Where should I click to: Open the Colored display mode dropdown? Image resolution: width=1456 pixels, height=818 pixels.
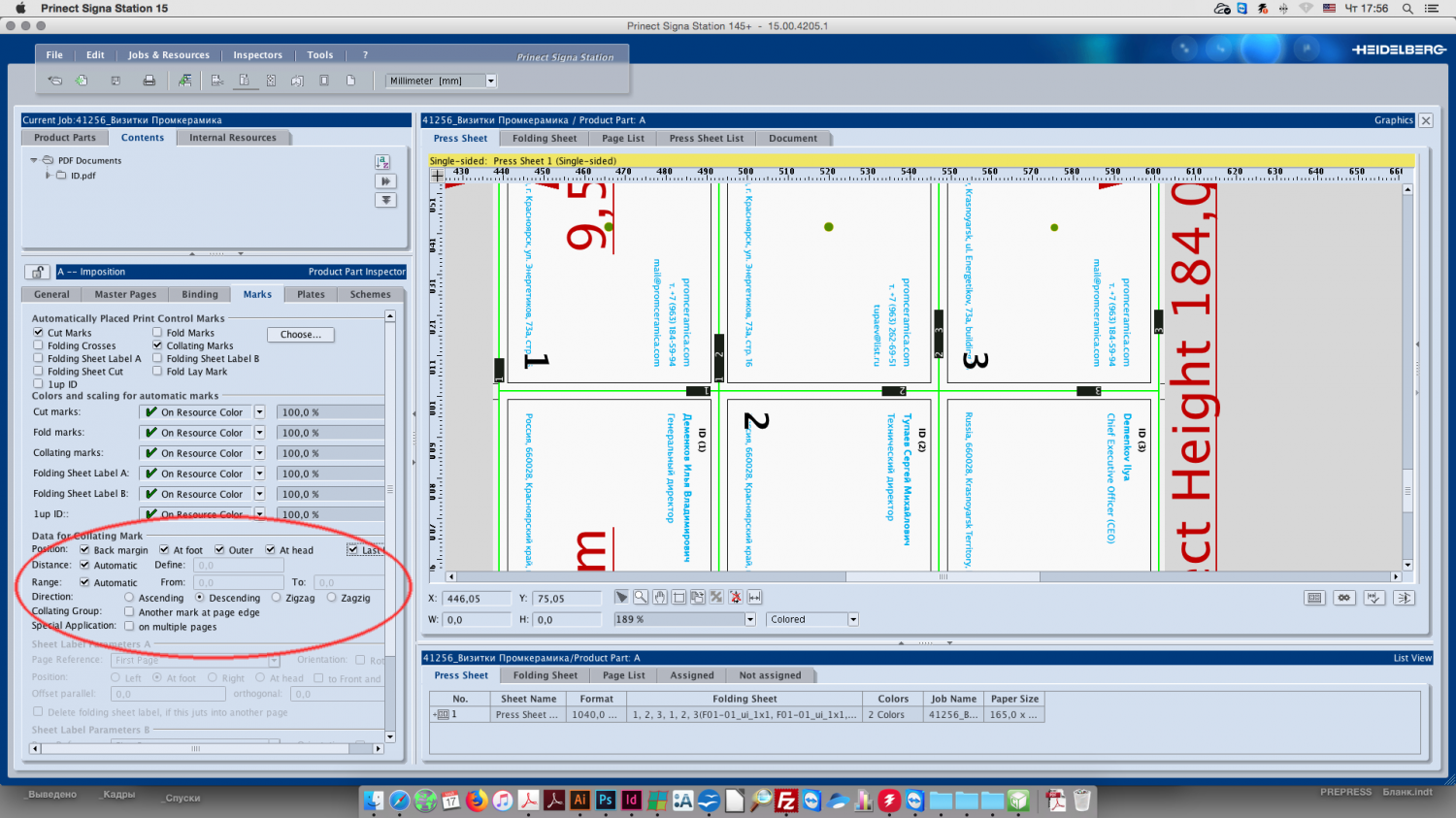click(853, 619)
